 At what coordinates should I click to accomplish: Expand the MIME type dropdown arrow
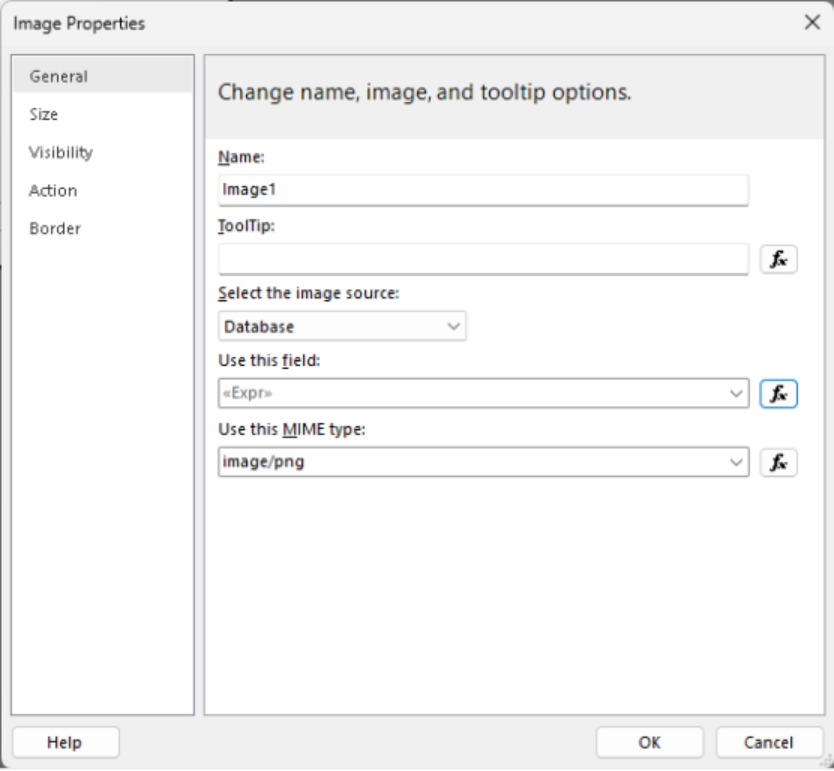click(737, 462)
